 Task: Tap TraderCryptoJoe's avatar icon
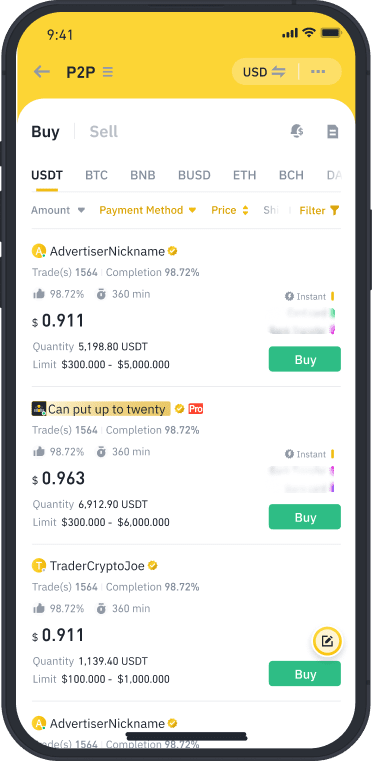pyautogui.click(x=39, y=566)
